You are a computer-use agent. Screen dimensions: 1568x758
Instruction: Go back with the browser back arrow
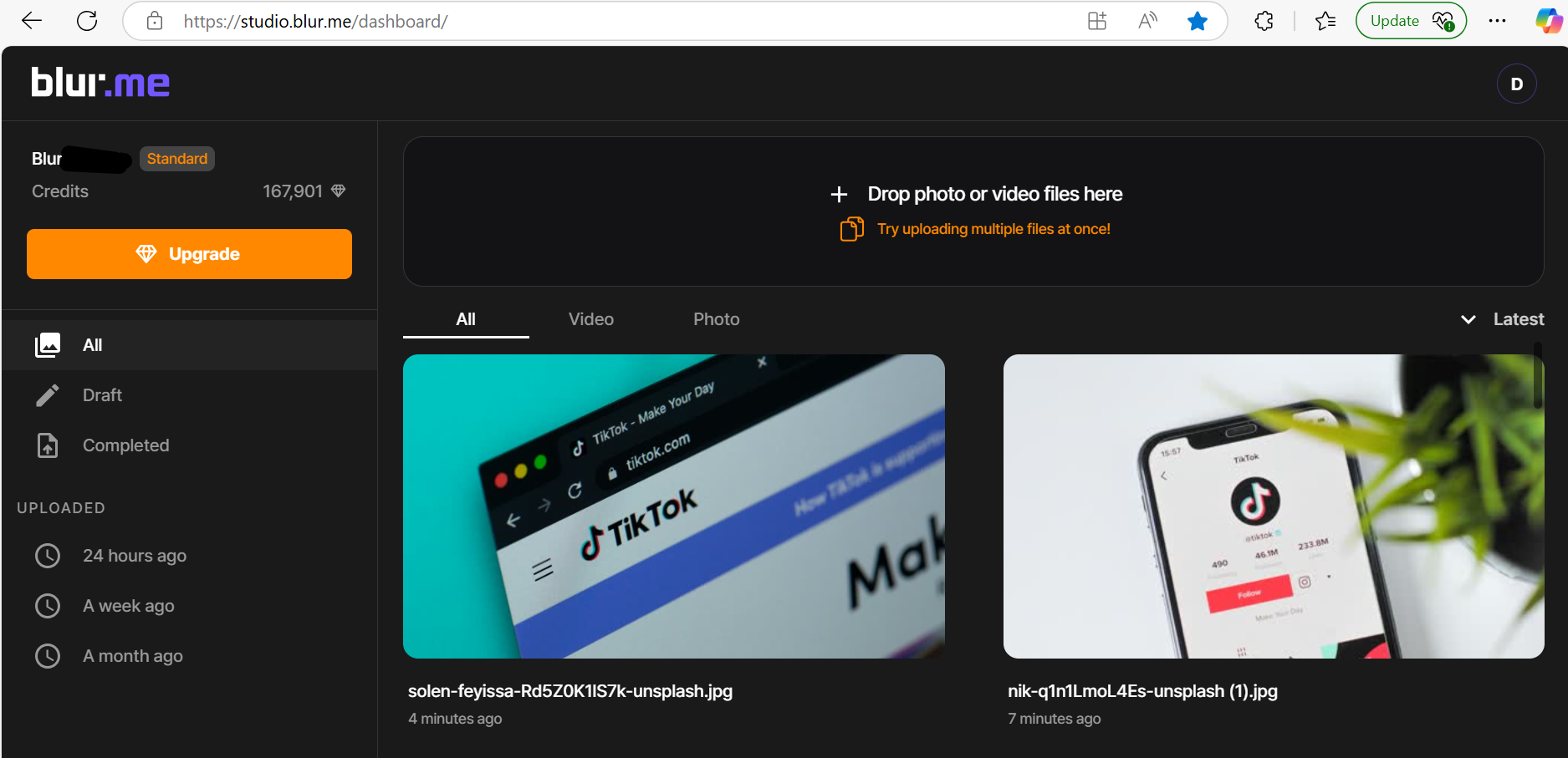32,21
